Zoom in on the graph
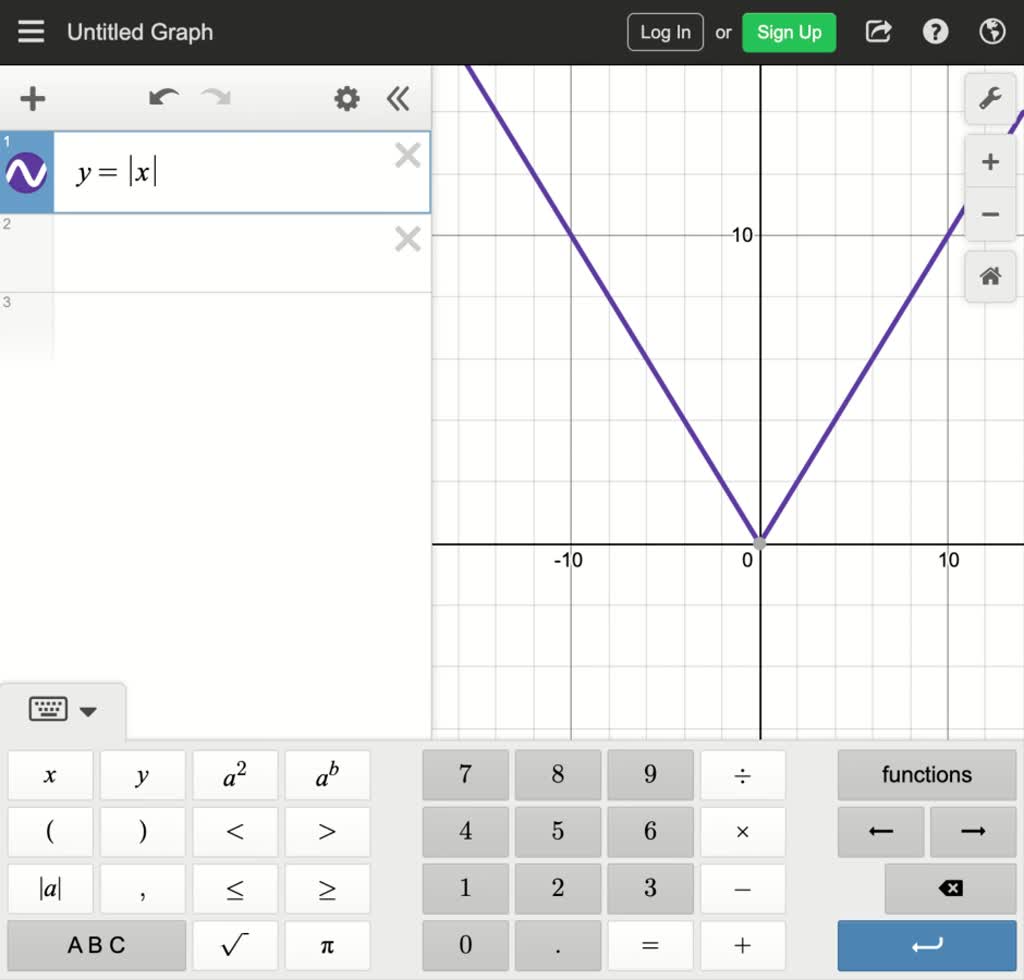1024x980 pixels. [989, 161]
